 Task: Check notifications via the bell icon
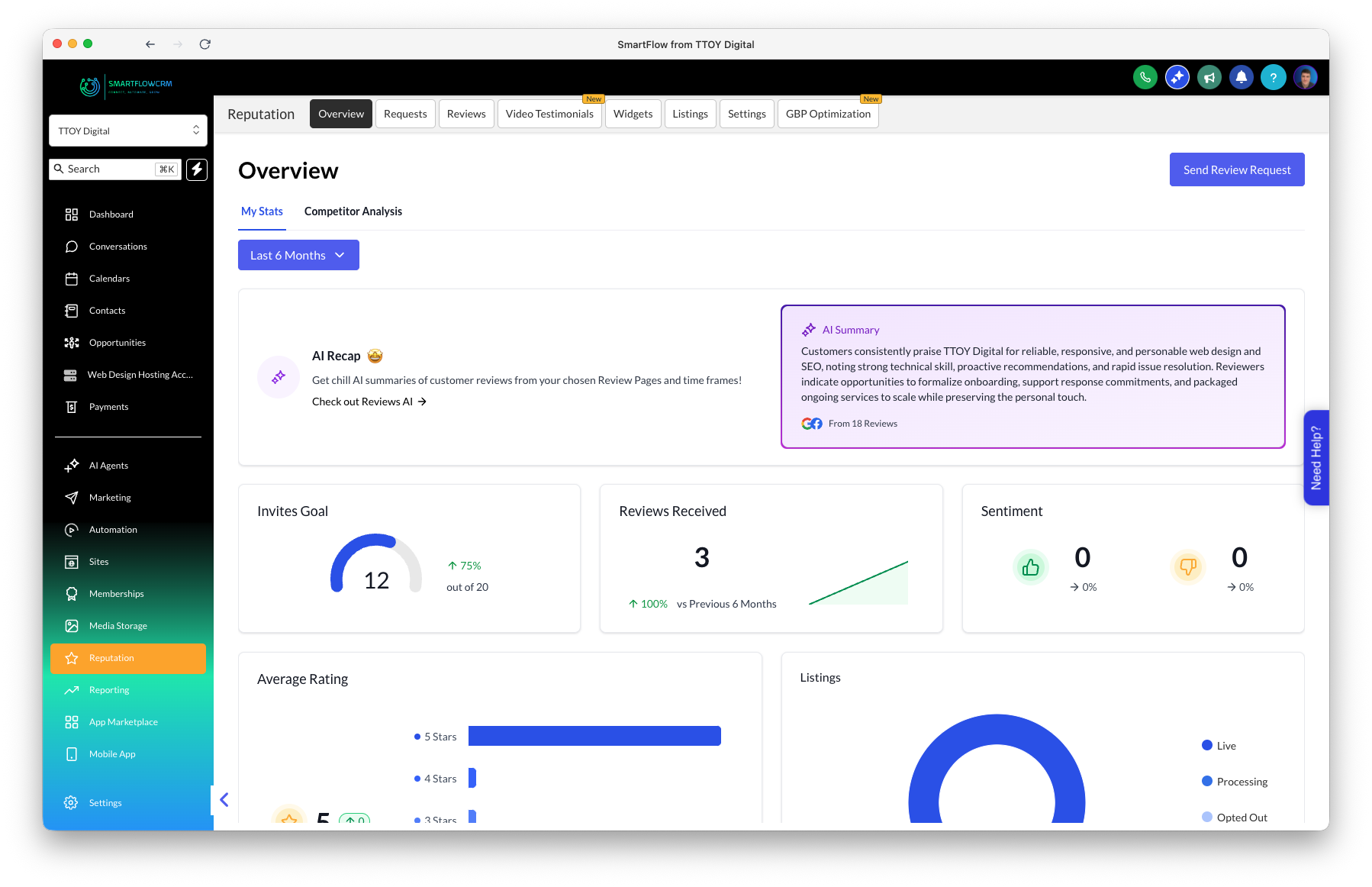click(1242, 77)
